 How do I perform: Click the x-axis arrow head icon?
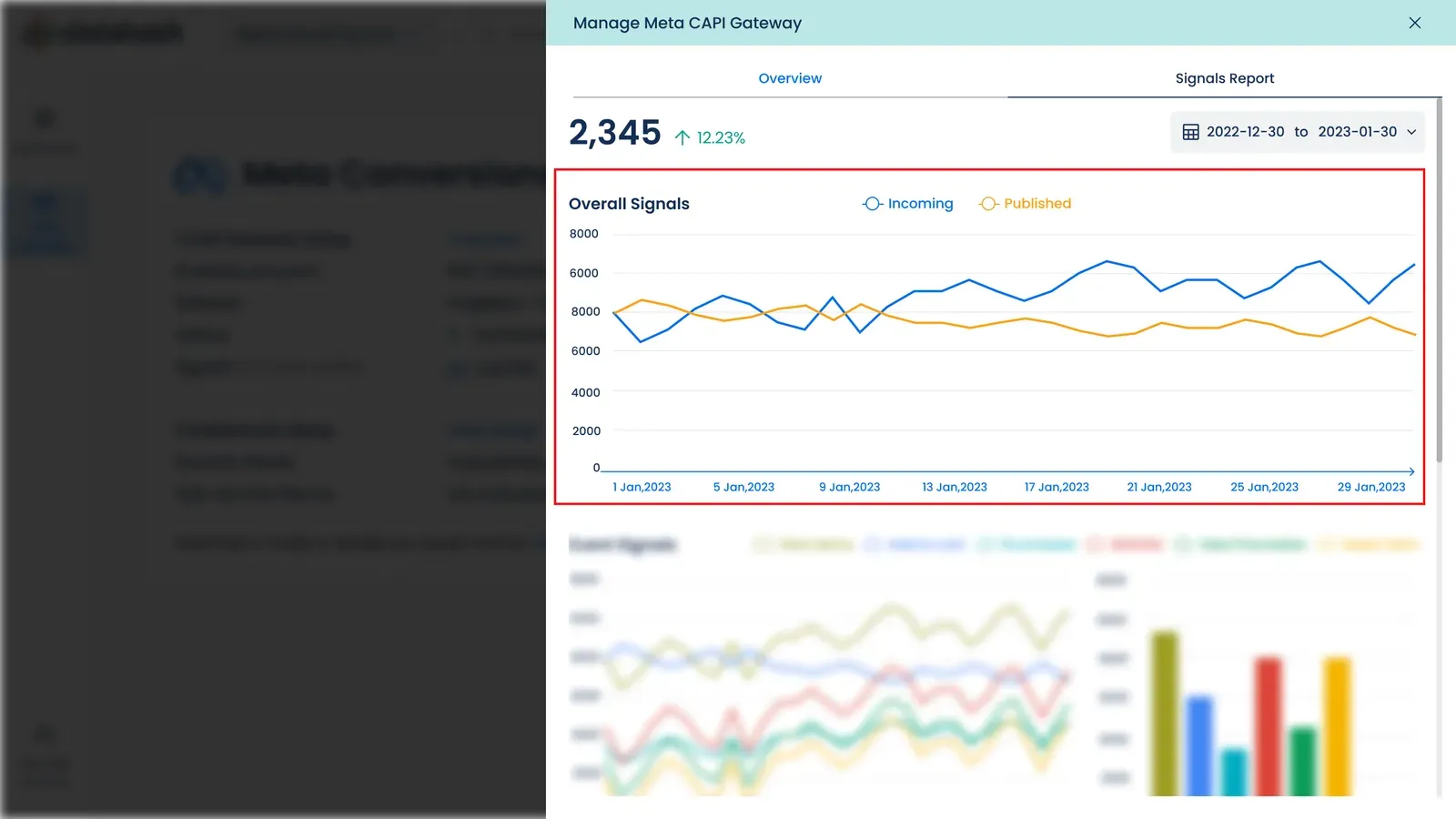point(1411,471)
